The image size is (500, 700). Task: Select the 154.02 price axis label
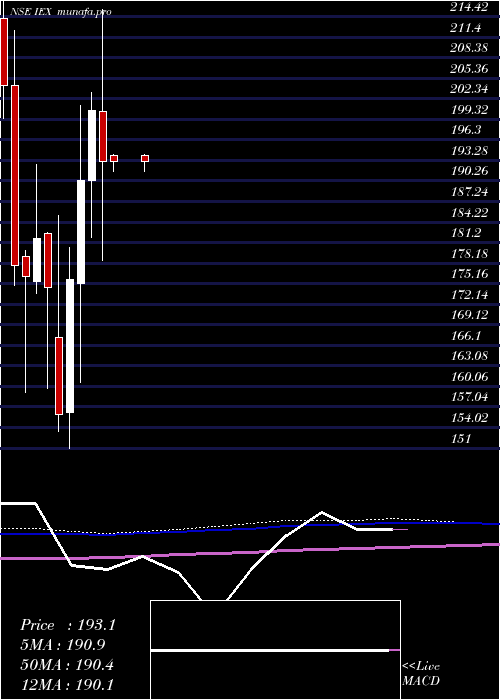click(x=469, y=417)
